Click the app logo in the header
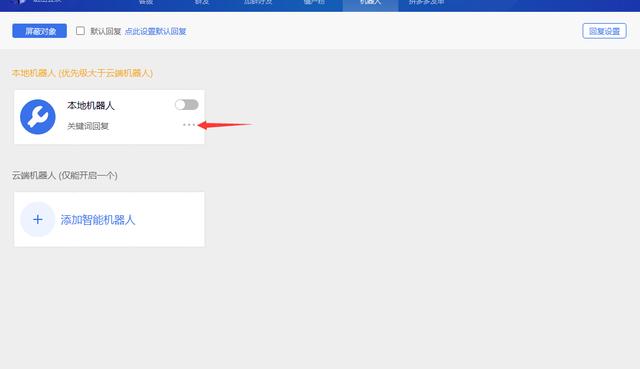The height and width of the screenshot is (369, 640). tap(19, 2)
